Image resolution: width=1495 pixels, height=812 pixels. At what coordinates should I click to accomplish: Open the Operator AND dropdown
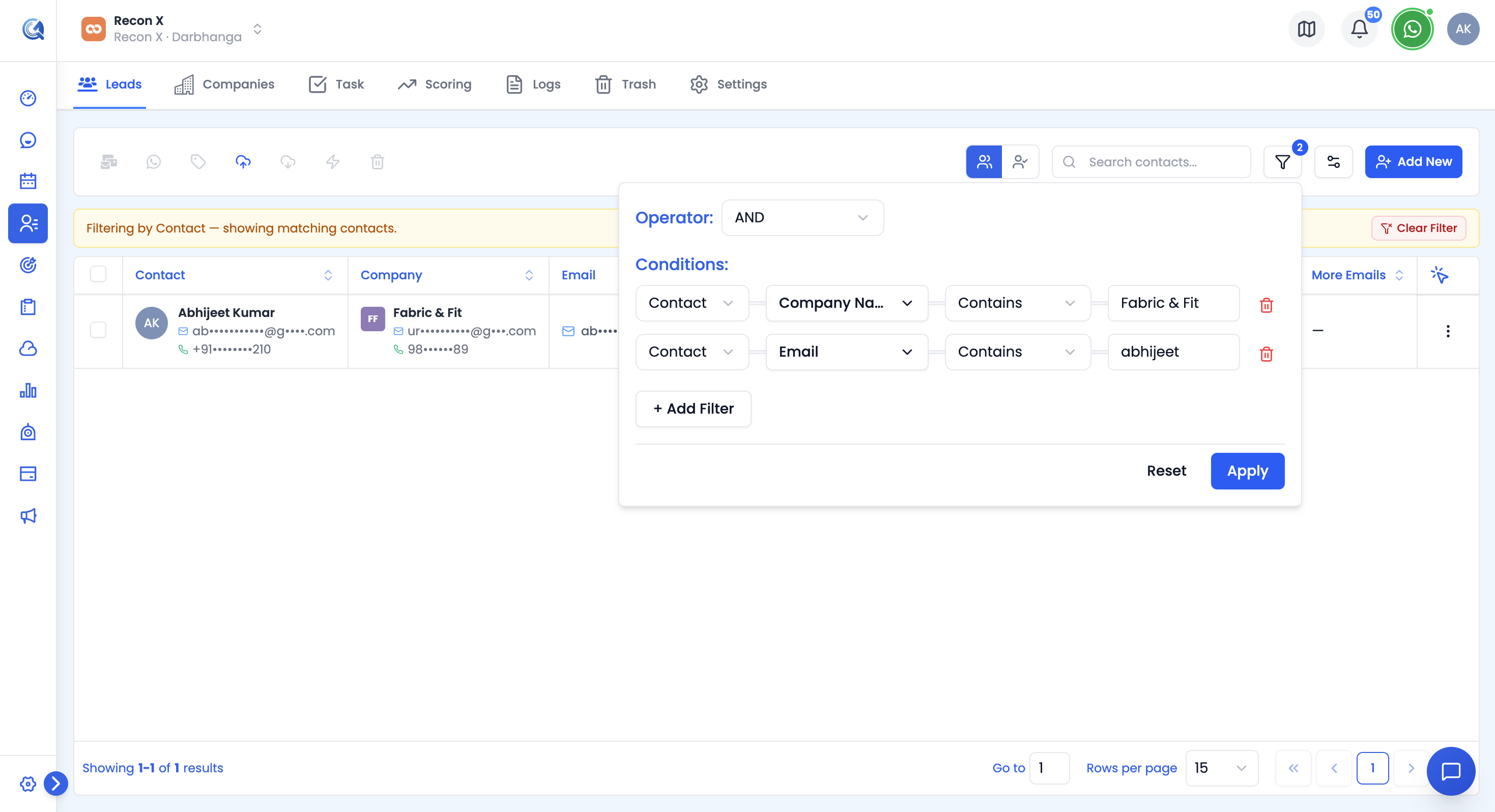tap(802, 218)
